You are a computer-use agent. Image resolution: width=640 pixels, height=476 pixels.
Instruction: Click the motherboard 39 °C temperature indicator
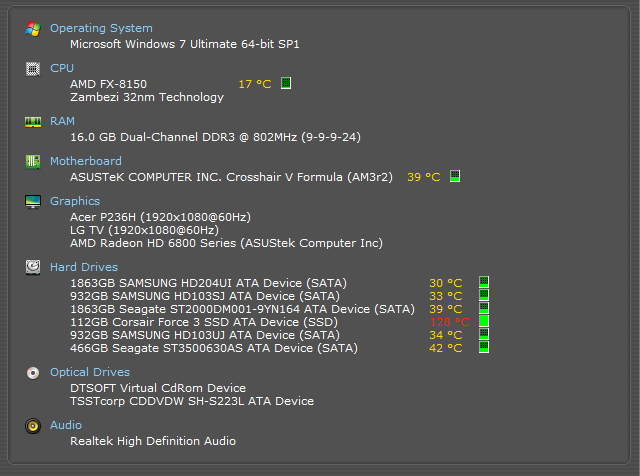click(455, 176)
